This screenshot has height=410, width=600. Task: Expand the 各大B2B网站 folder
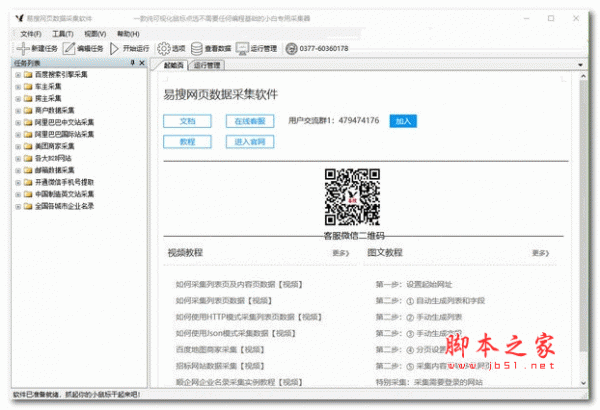coord(18,158)
